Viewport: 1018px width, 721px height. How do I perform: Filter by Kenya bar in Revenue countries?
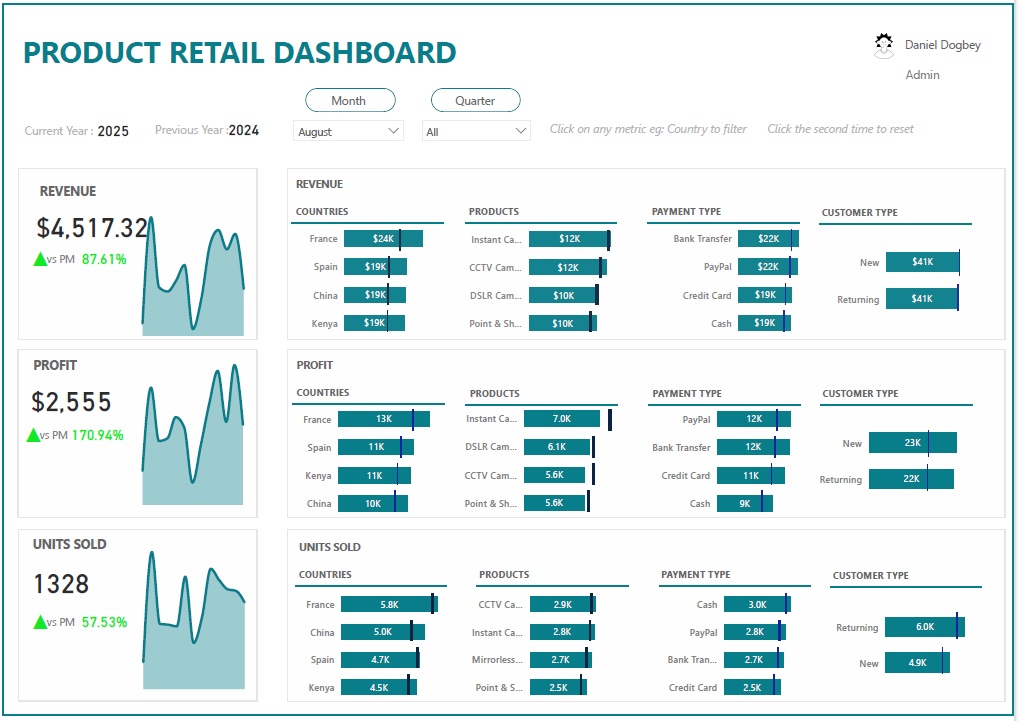[x=374, y=323]
